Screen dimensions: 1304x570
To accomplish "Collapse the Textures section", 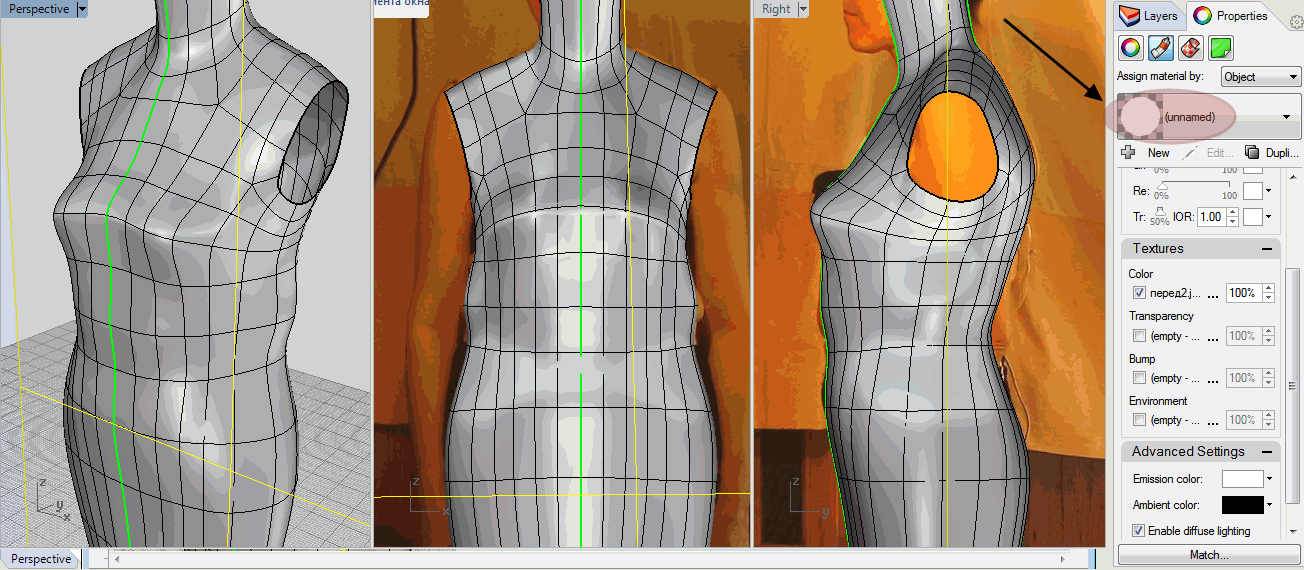I will (x=1266, y=249).
